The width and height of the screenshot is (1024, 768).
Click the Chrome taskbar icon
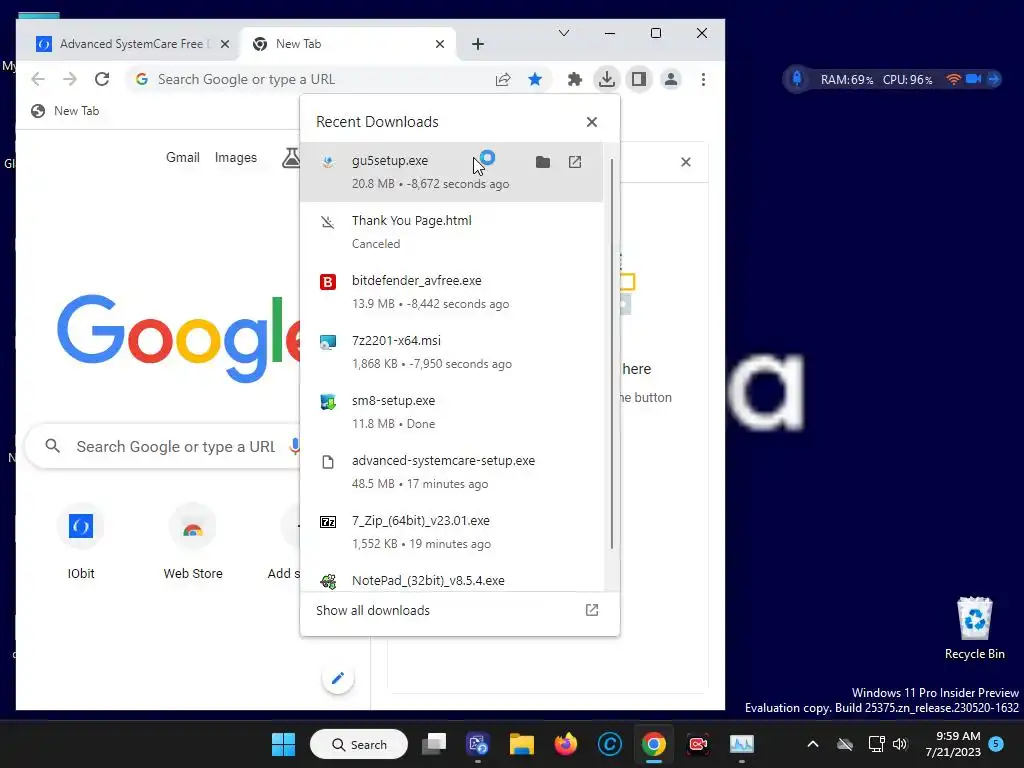[654, 744]
